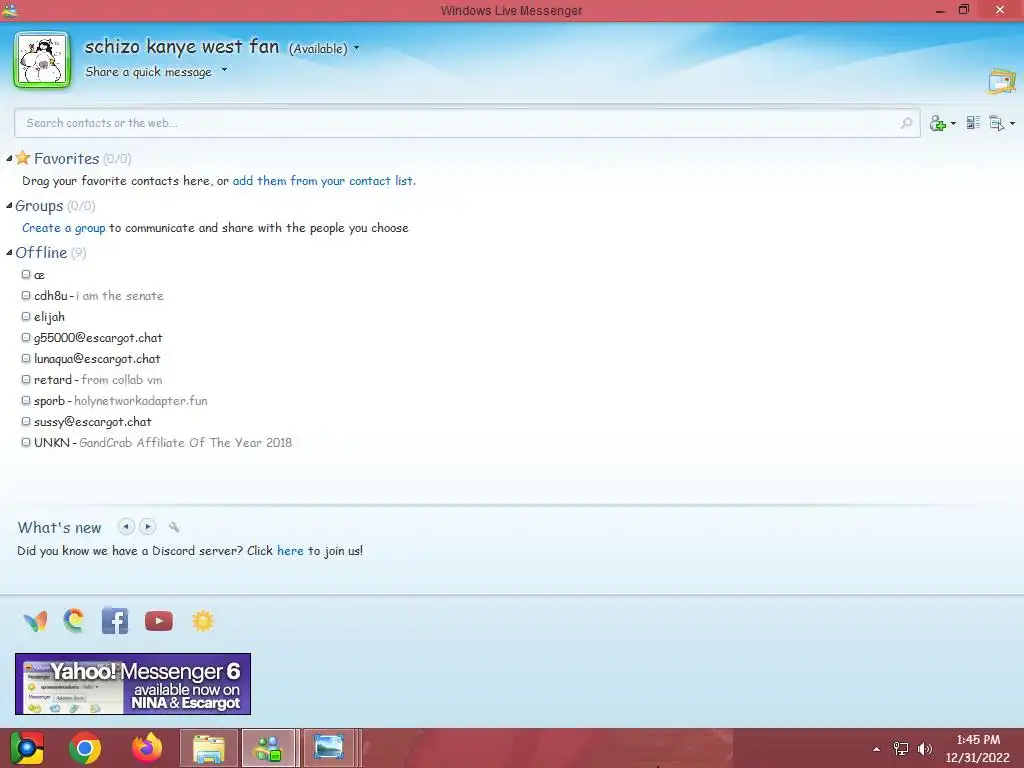Select contact sporb - holynetworkadapter.fun
Screen dimensions: 1024x768
121,400
